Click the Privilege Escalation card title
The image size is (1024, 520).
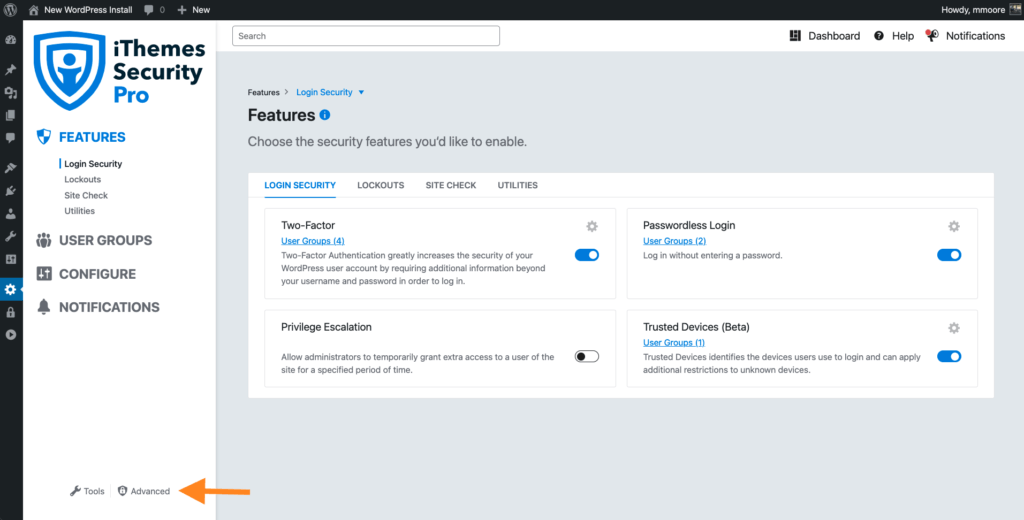point(327,327)
